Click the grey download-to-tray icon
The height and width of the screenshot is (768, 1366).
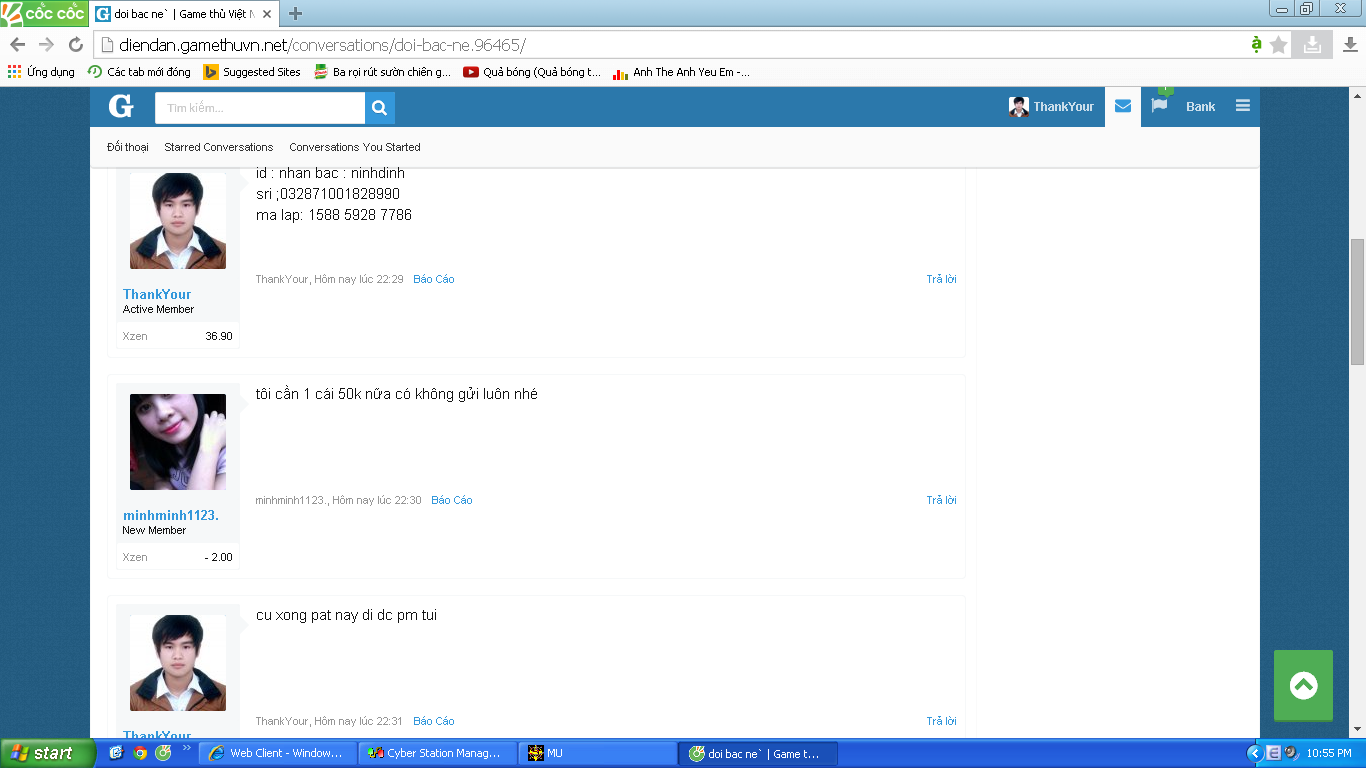[1312, 44]
